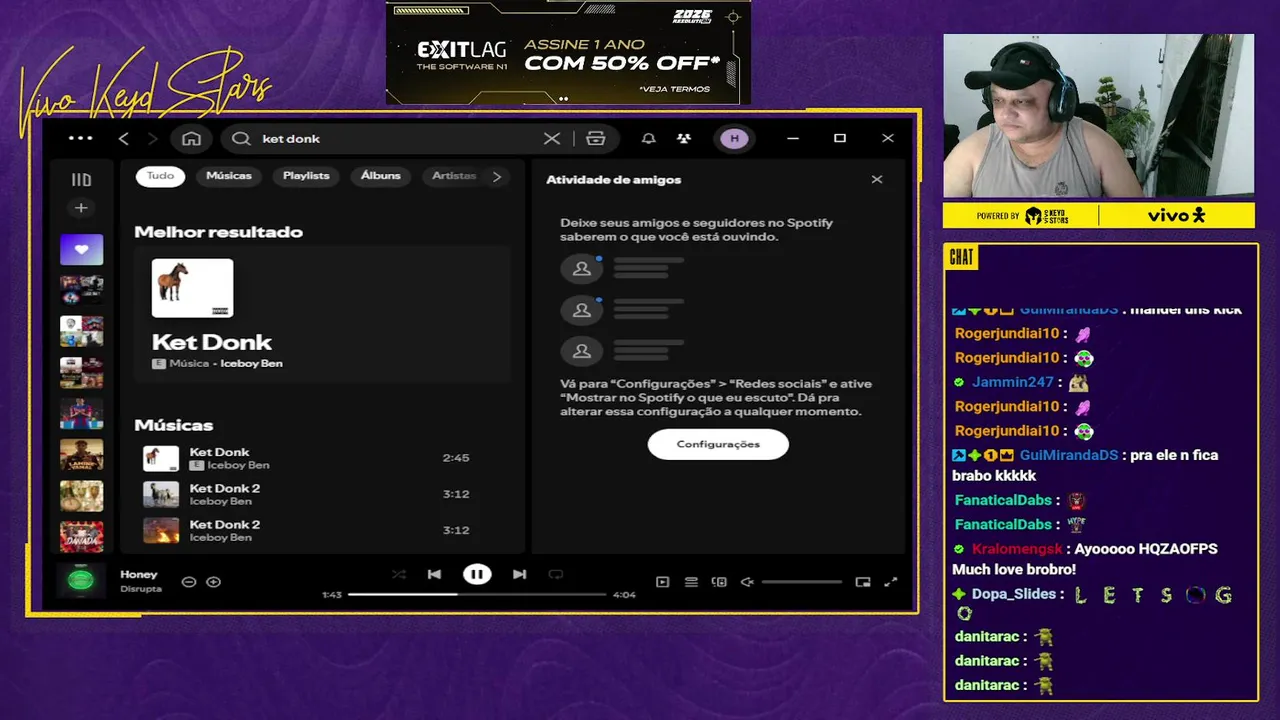The image size is (1280, 720).
Task: Pause the current song
Action: [x=477, y=574]
